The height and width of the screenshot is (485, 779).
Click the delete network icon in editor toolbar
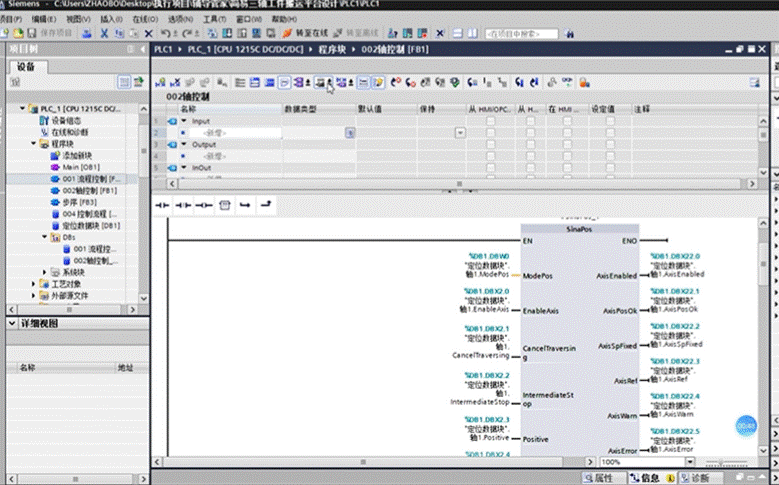click(x=175, y=82)
